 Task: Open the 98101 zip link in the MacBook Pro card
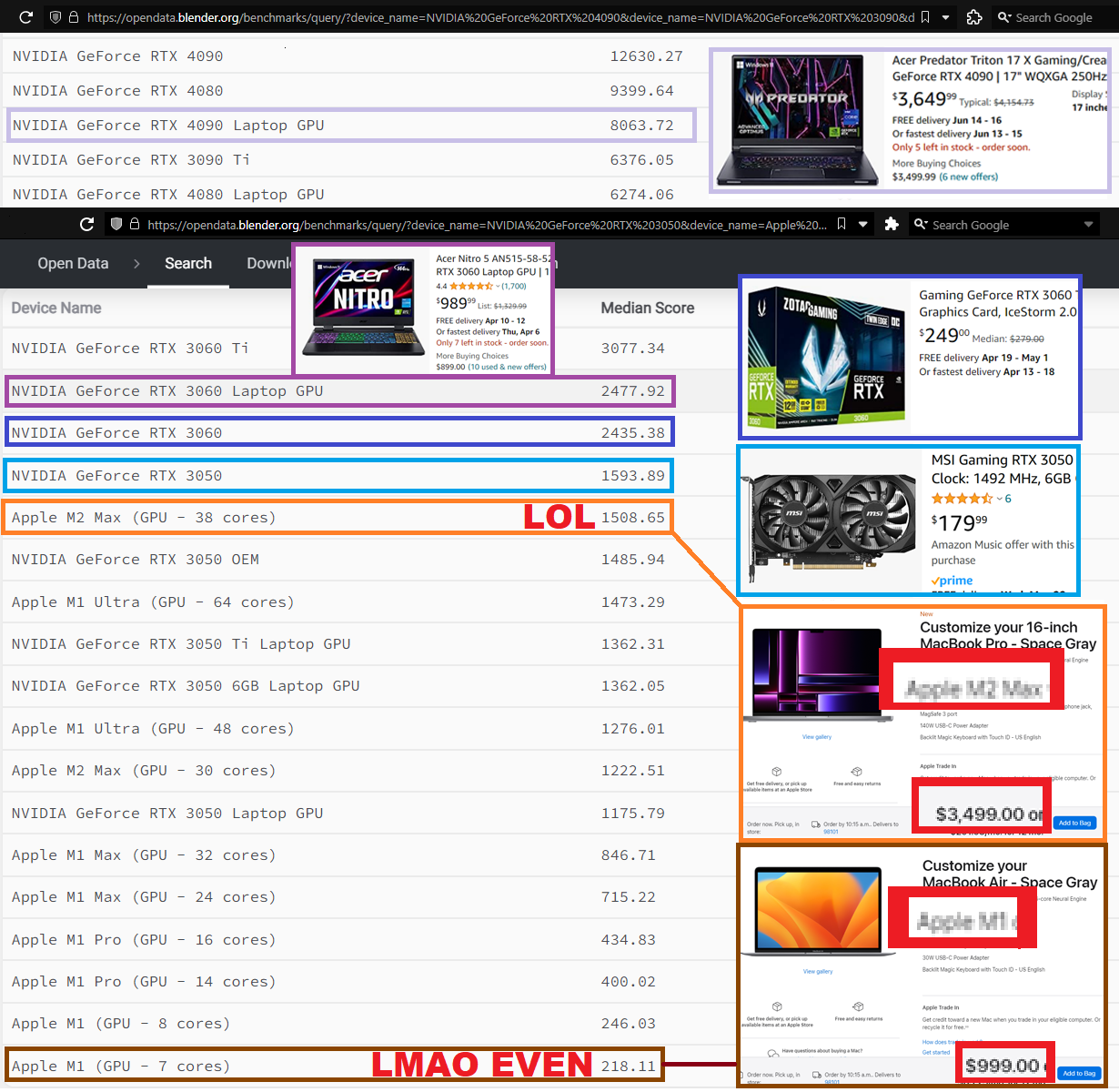click(x=831, y=832)
